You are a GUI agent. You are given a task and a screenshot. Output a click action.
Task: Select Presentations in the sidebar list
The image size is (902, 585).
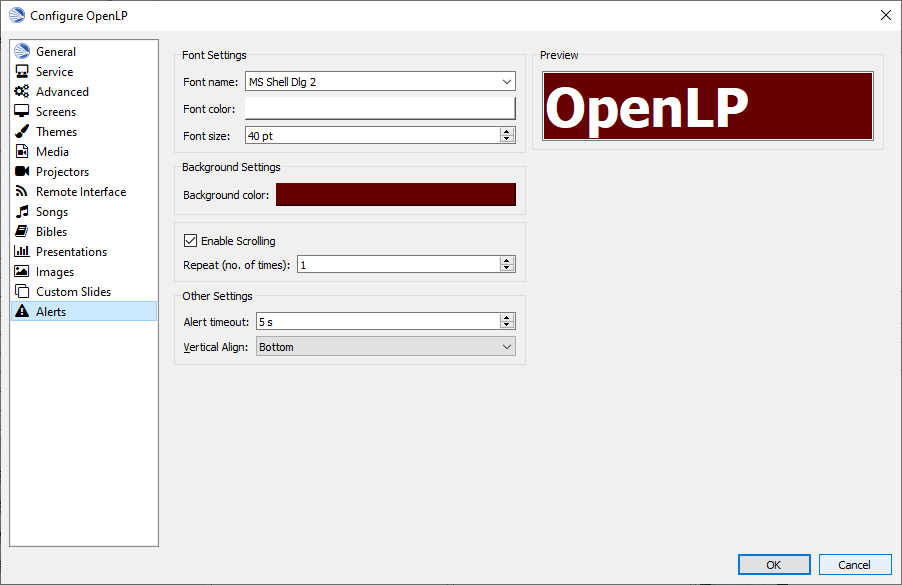pyautogui.click(x=83, y=251)
